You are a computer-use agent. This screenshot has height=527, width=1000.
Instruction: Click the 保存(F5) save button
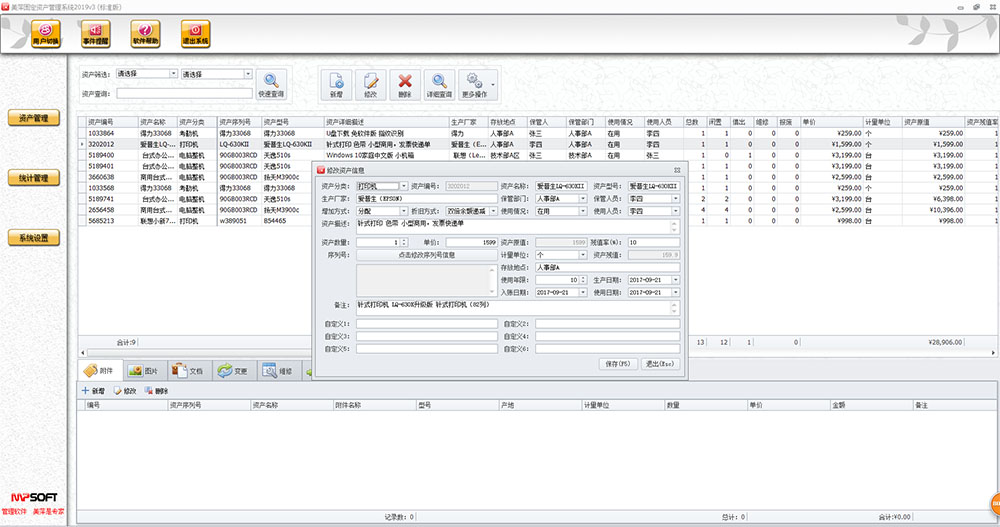(x=616, y=363)
